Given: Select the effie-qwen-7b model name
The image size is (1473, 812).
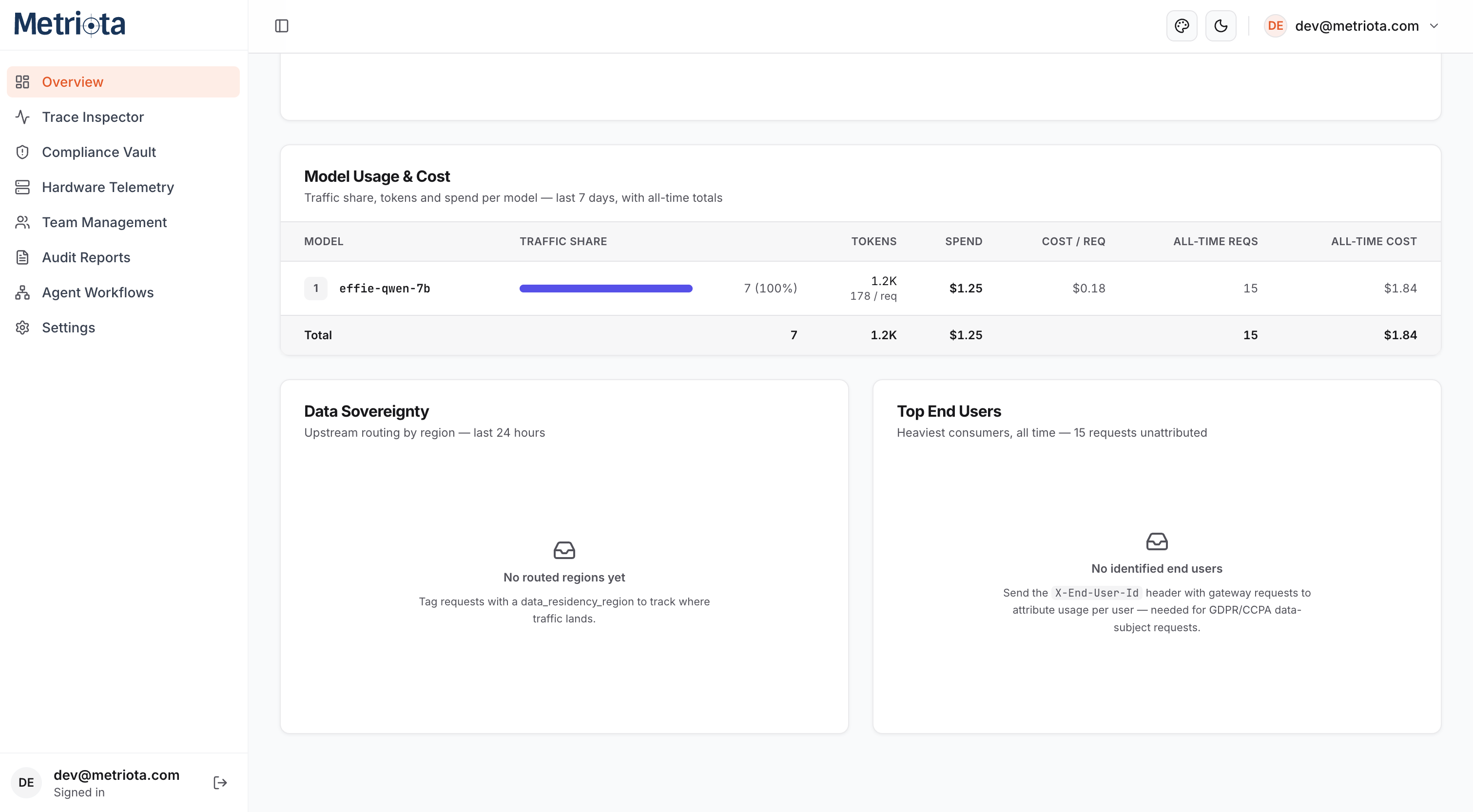Looking at the screenshot, I should pyautogui.click(x=384, y=288).
